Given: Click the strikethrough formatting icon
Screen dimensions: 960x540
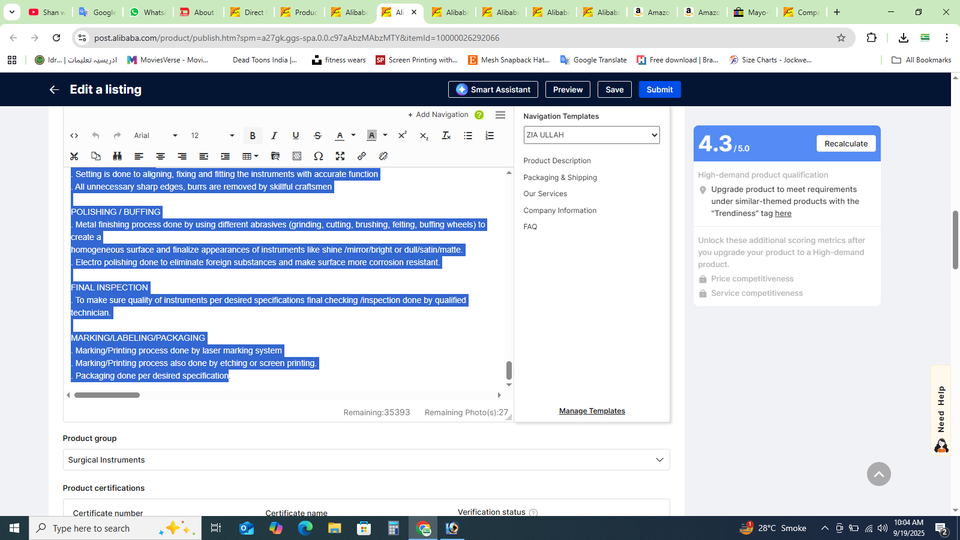Looking at the screenshot, I should tap(318, 136).
